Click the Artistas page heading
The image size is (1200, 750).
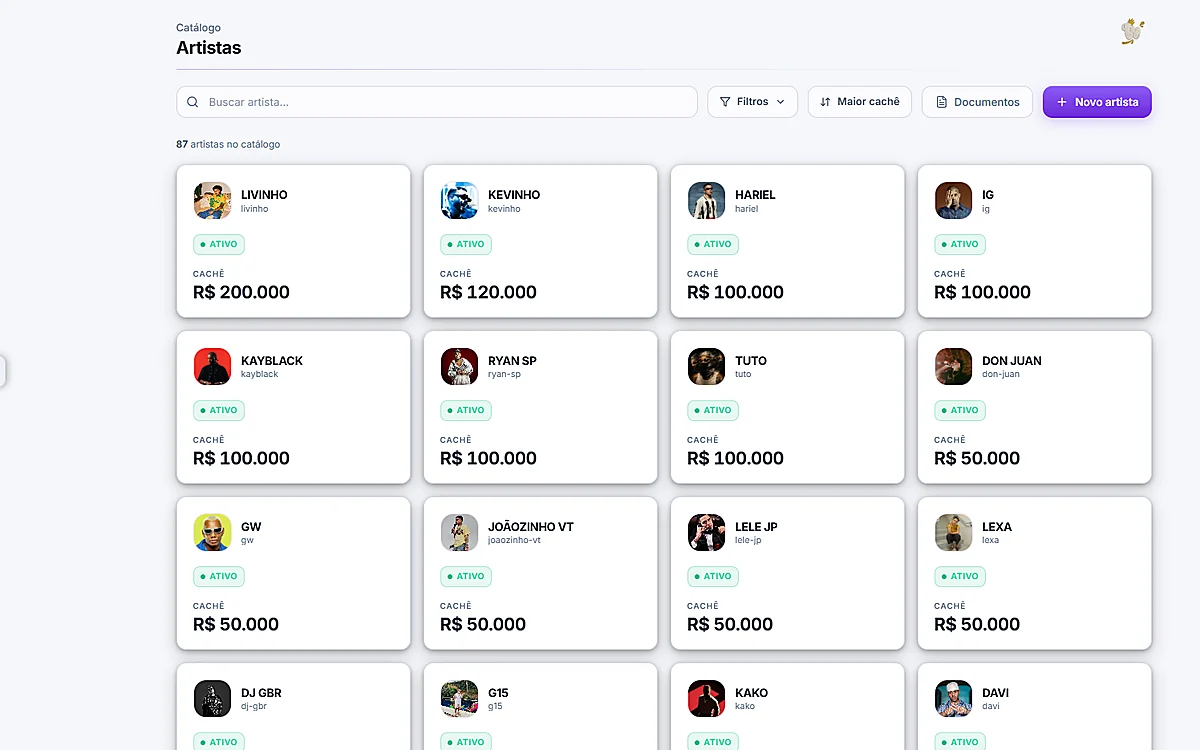tap(209, 48)
